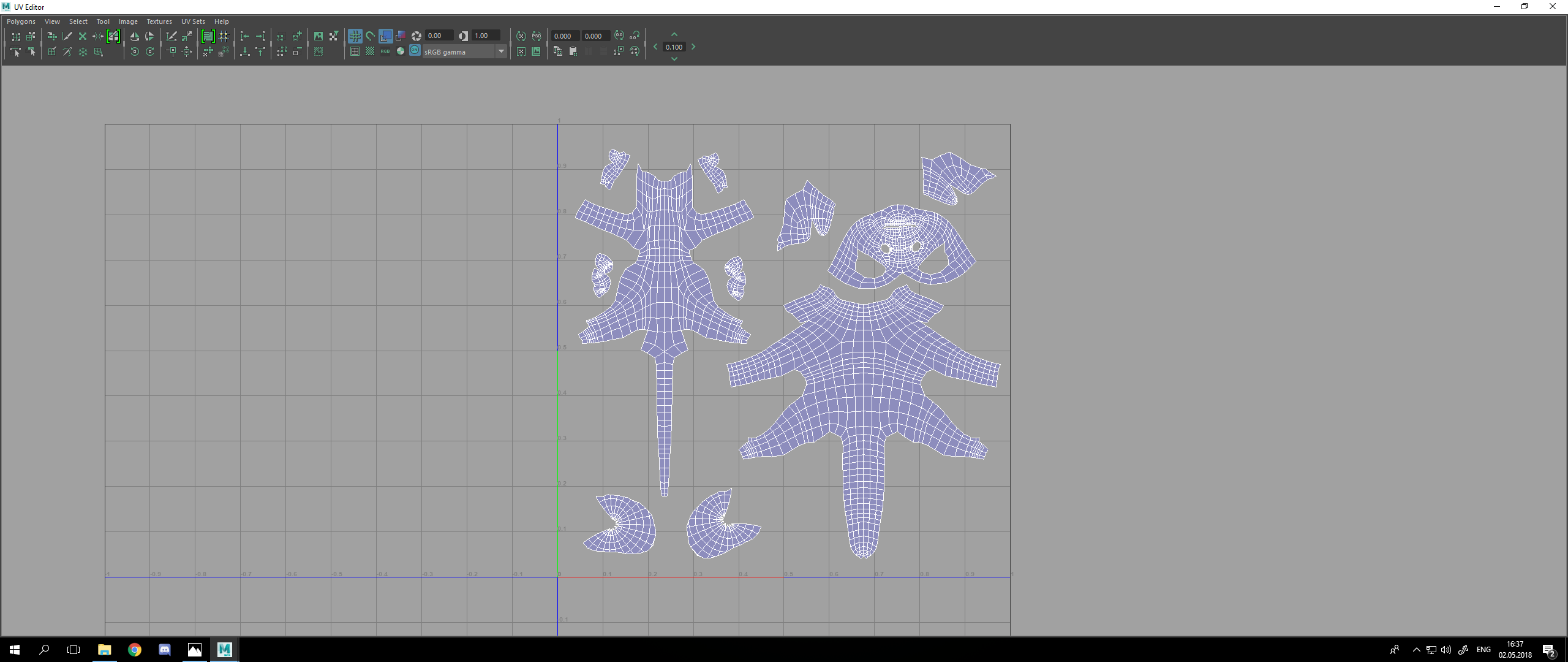The width and height of the screenshot is (1568, 662).
Task: Click the up chevron above 0.100
Action: coord(674,34)
